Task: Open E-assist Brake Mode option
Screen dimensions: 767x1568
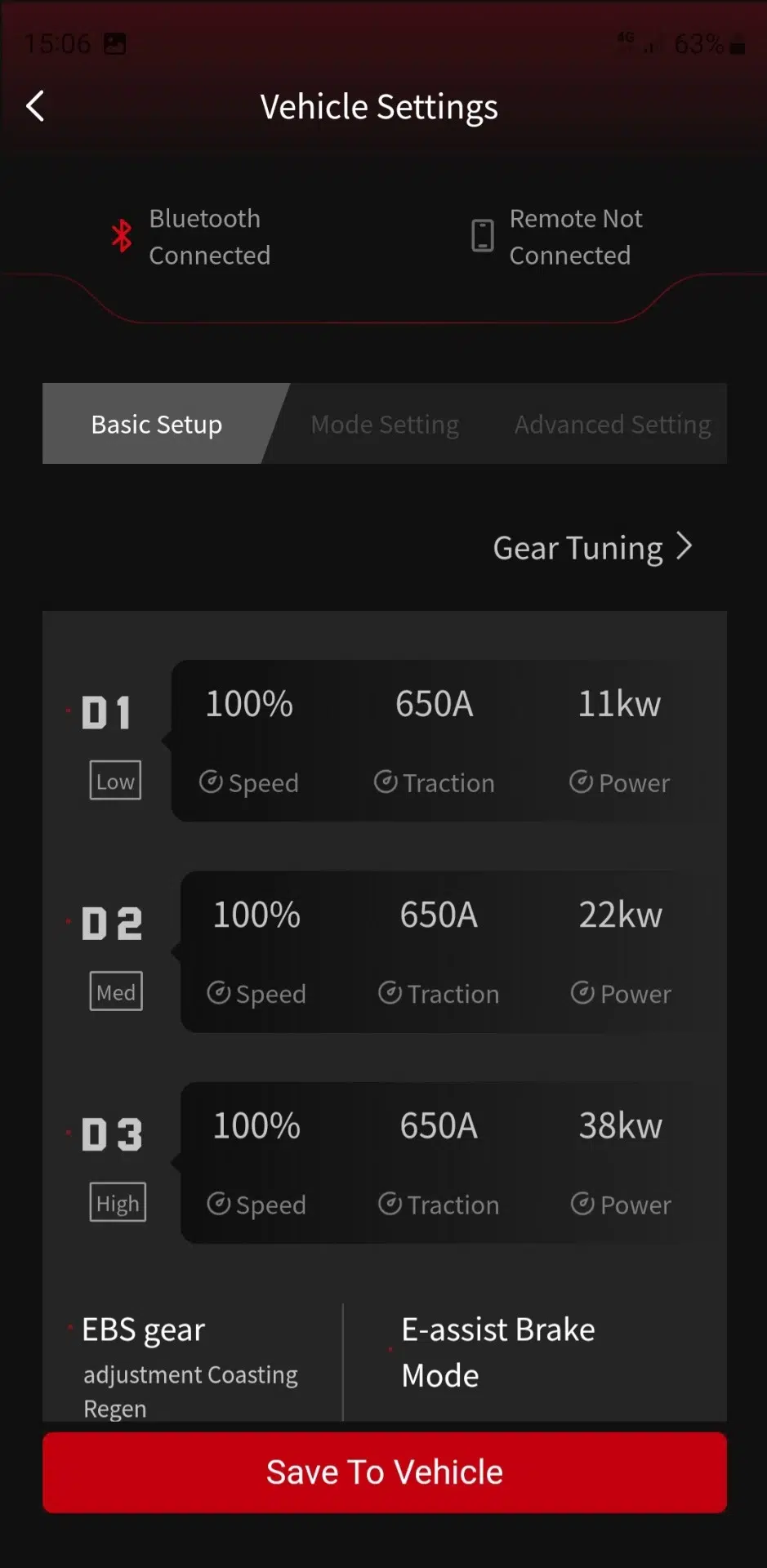Action: coord(498,1352)
